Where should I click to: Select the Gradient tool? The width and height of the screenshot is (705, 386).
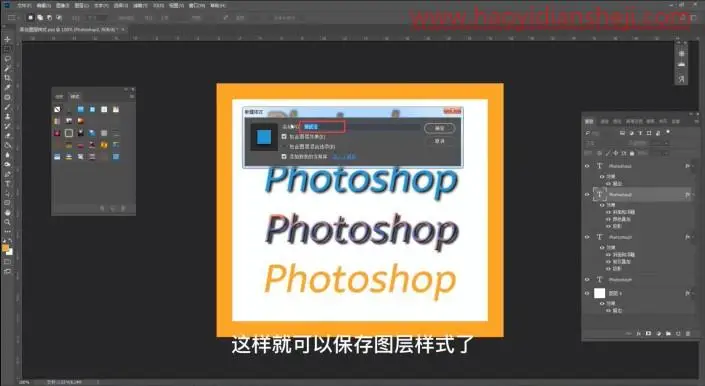pyautogui.click(x=7, y=145)
